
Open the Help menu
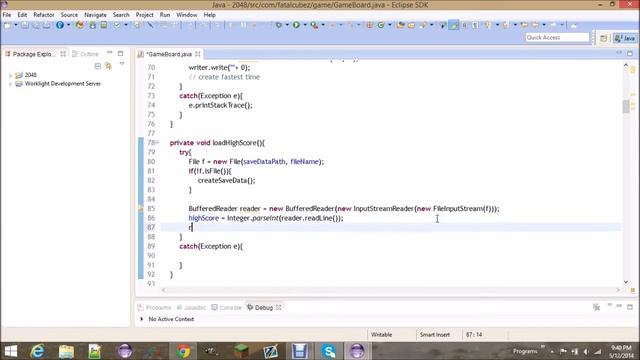click(x=209, y=15)
